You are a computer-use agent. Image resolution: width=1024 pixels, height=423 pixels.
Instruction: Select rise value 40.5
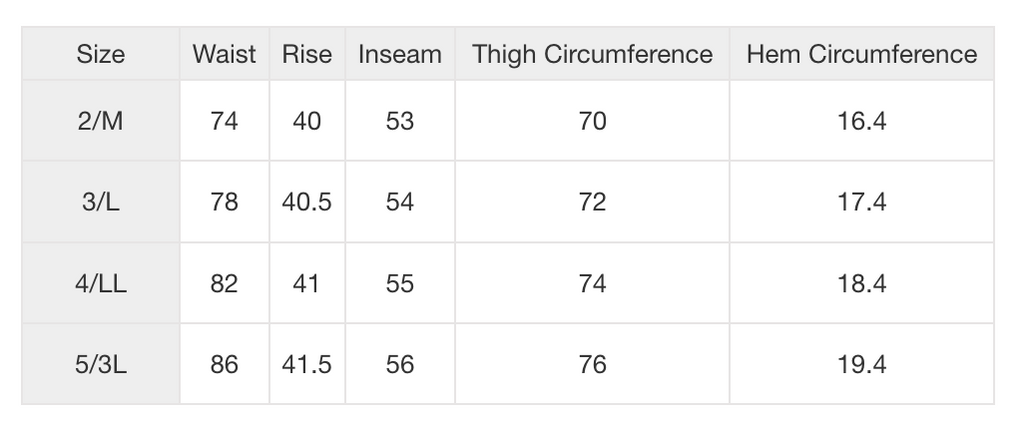coord(307,203)
